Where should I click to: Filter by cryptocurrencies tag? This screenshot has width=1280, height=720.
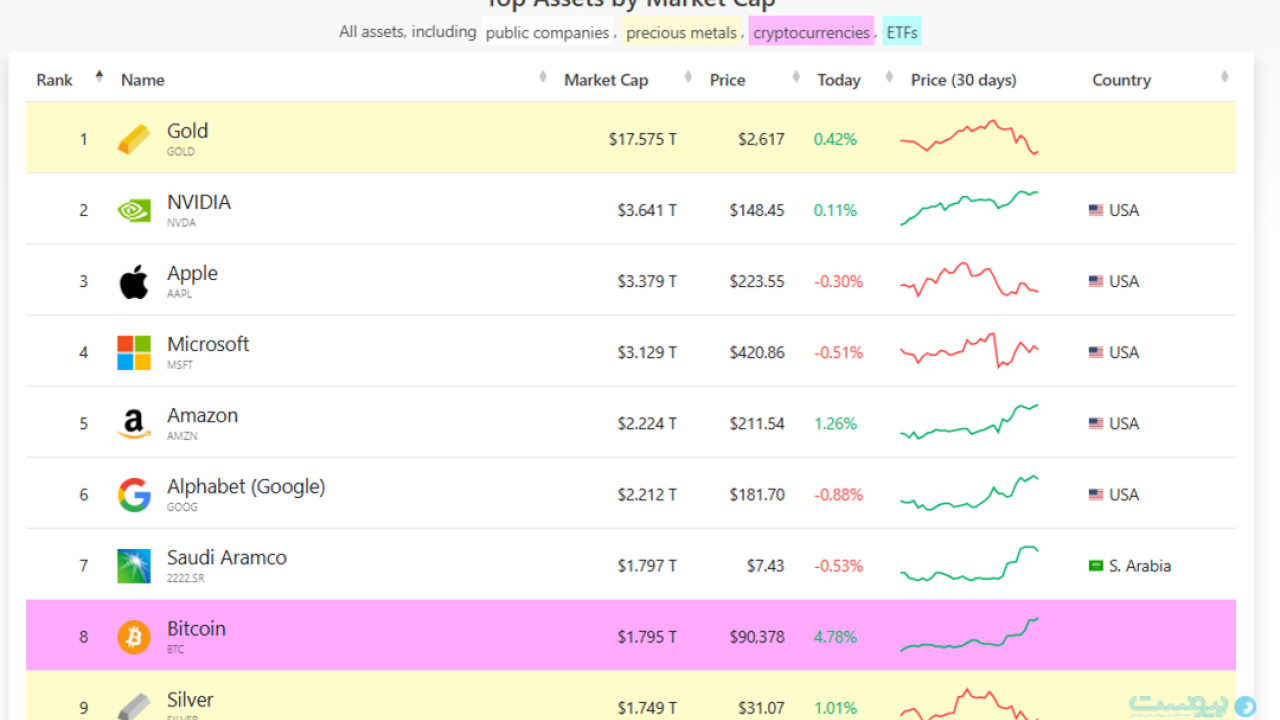(x=811, y=33)
